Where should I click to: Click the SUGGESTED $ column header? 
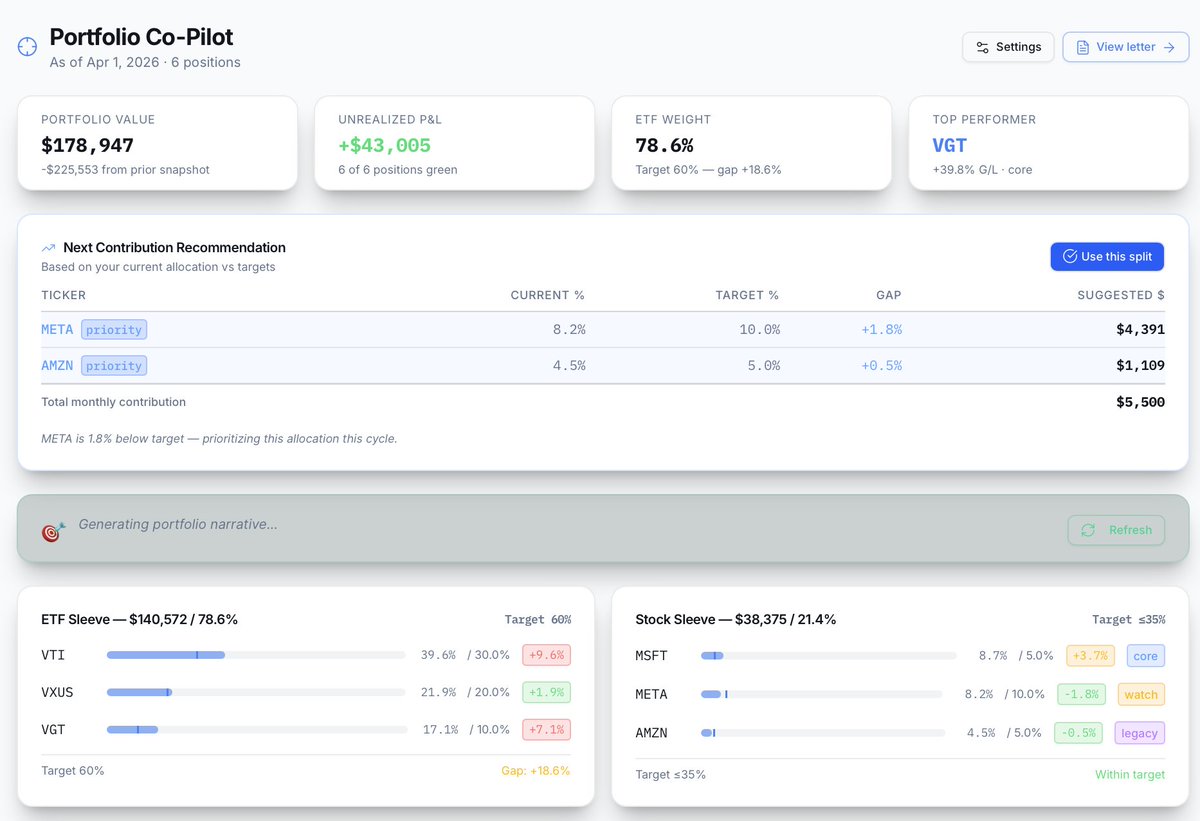pyautogui.click(x=1121, y=295)
